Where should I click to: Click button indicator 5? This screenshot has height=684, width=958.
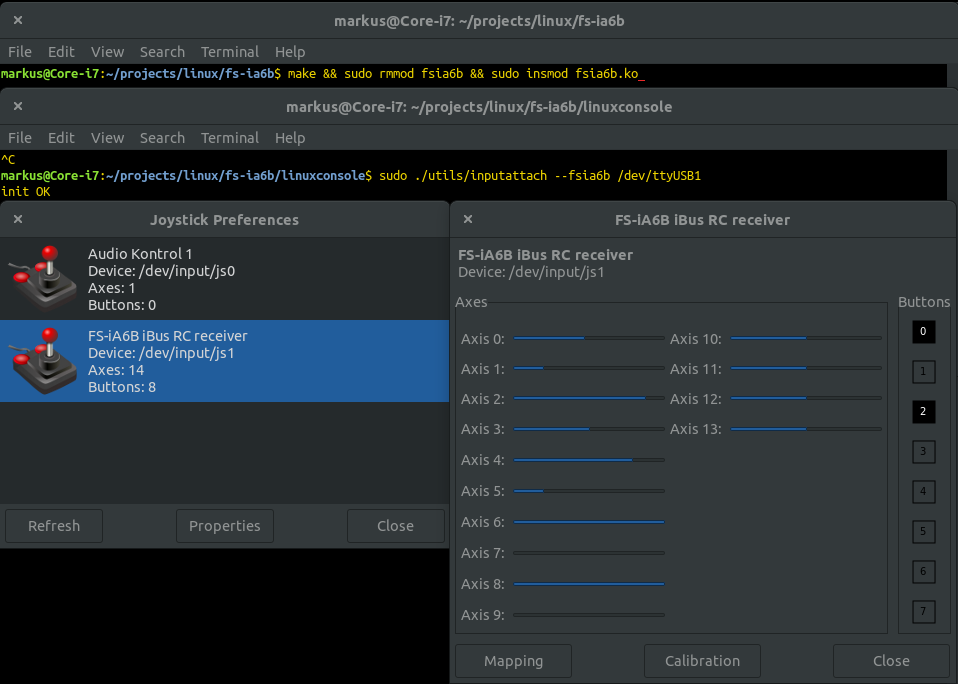click(x=923, y=531)
